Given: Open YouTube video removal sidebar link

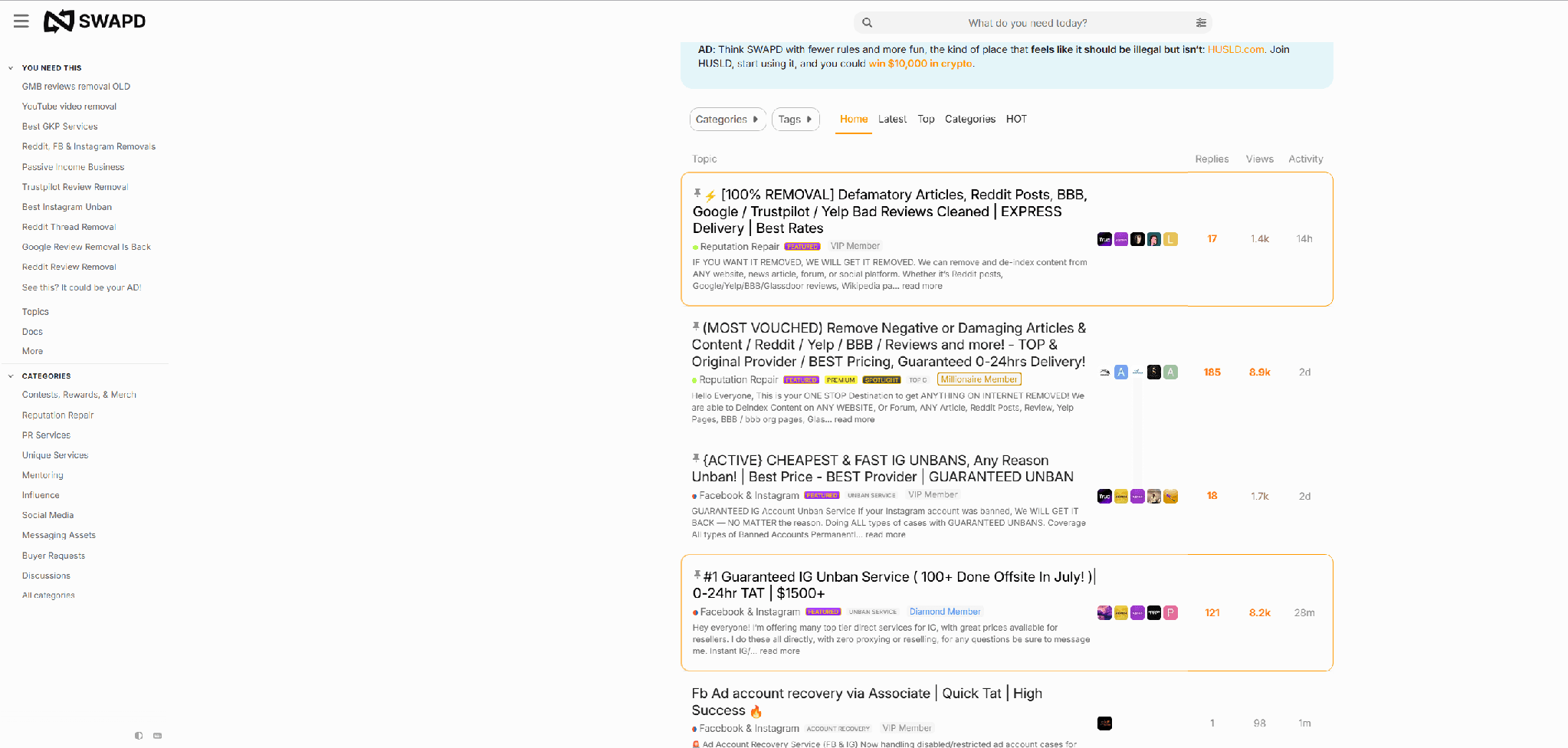Looking at the screenshot, I should [x=69, y=107].
